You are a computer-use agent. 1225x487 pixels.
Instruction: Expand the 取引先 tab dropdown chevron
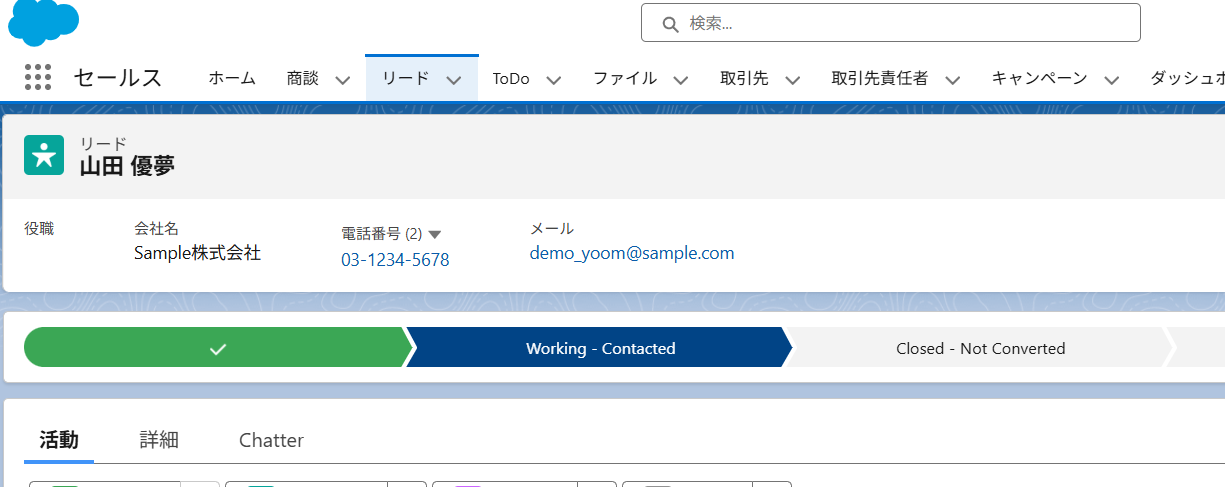point(793,79)
